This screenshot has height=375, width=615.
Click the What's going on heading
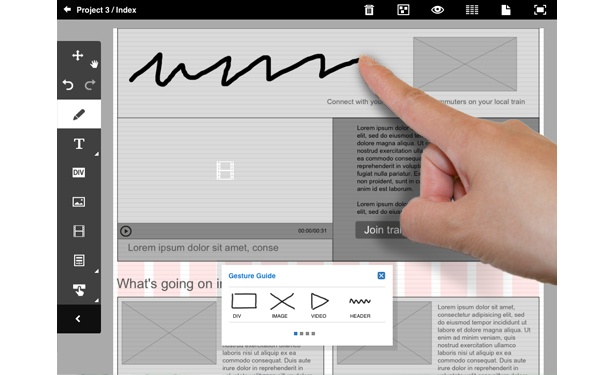point(169,284)
